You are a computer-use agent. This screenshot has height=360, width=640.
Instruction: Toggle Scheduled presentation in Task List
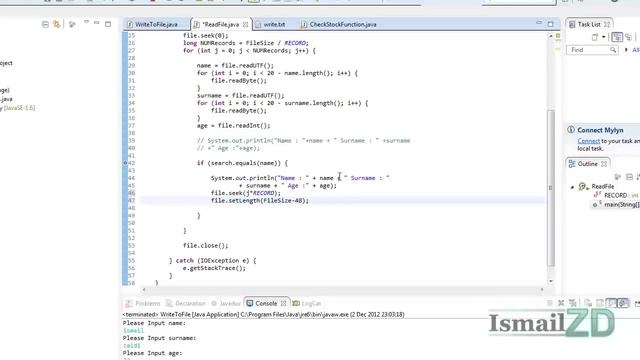tap(628, 37)
